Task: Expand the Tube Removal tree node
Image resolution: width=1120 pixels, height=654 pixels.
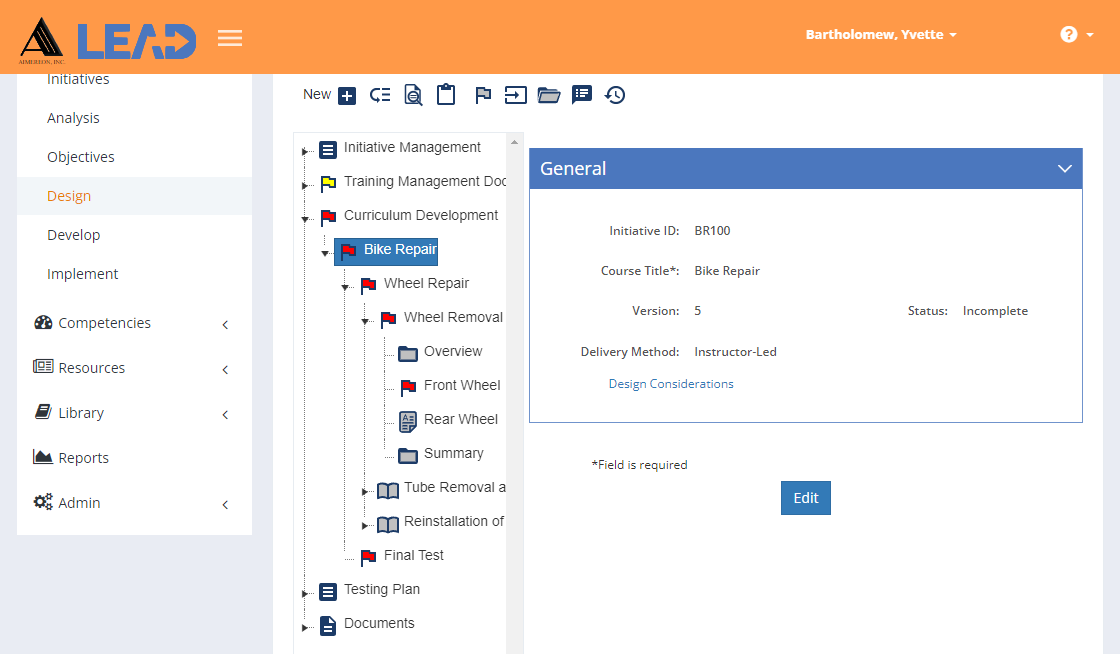Action: [364, 491]
